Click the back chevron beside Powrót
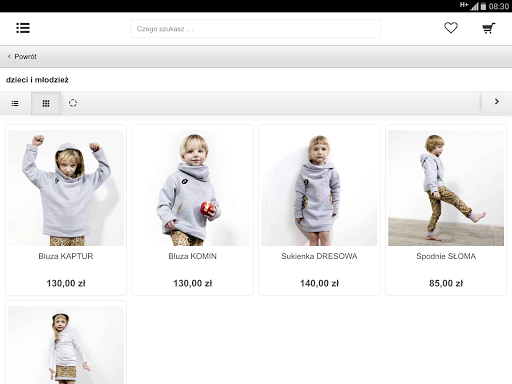Viewport: 512px width, 384px height. click(9, 56)
